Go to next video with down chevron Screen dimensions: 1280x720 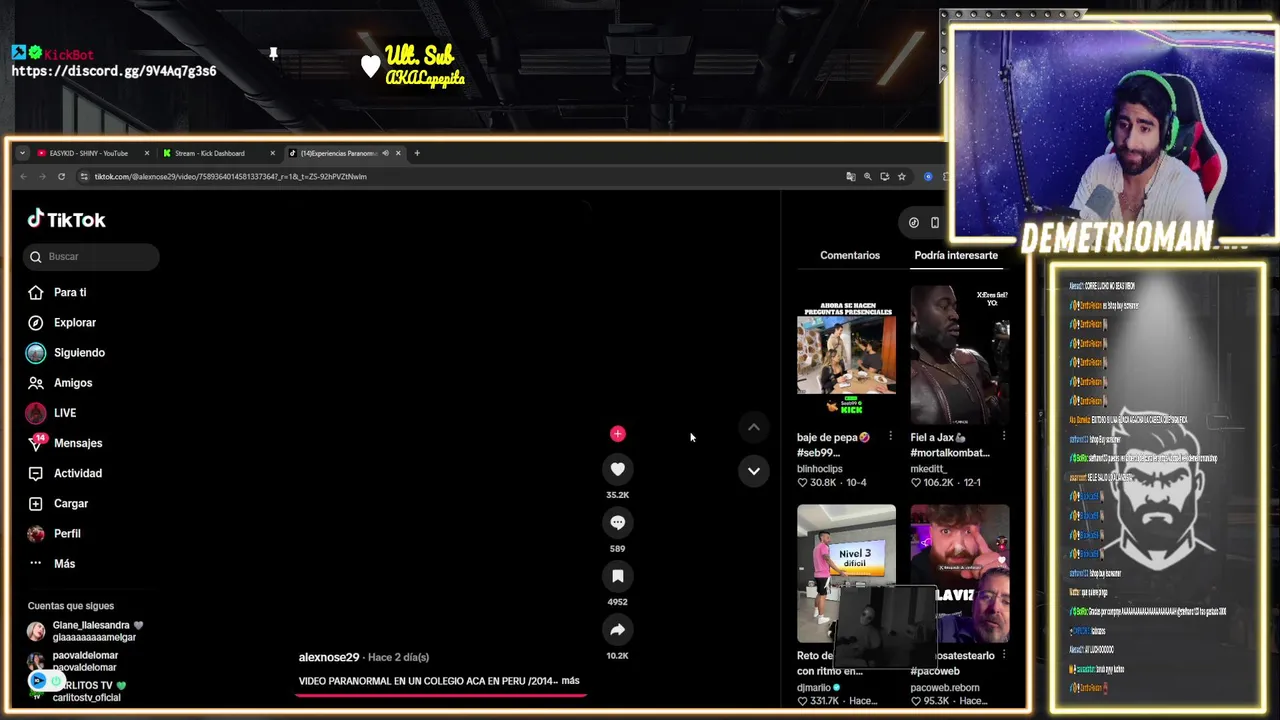754,470
